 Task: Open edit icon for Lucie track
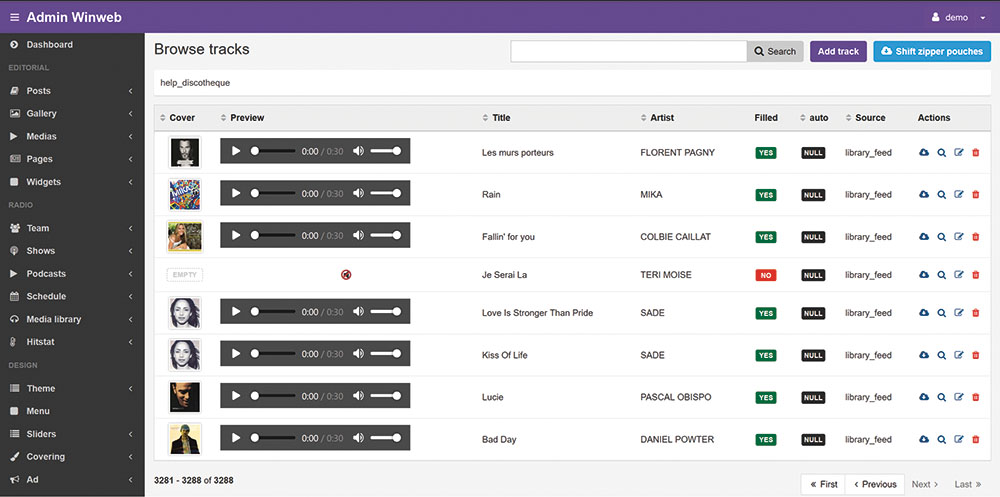point(959,397)
